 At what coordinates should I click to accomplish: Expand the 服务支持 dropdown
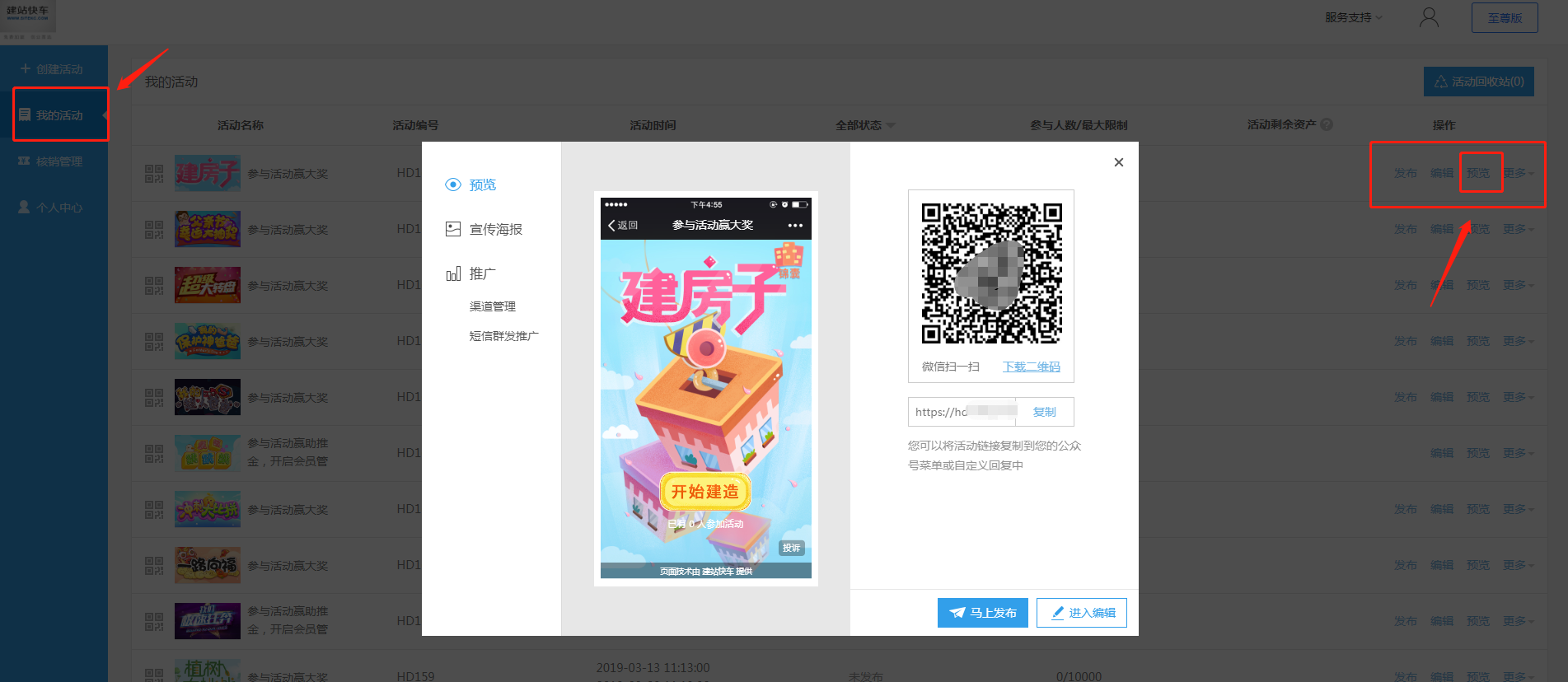coord(1354,17)
